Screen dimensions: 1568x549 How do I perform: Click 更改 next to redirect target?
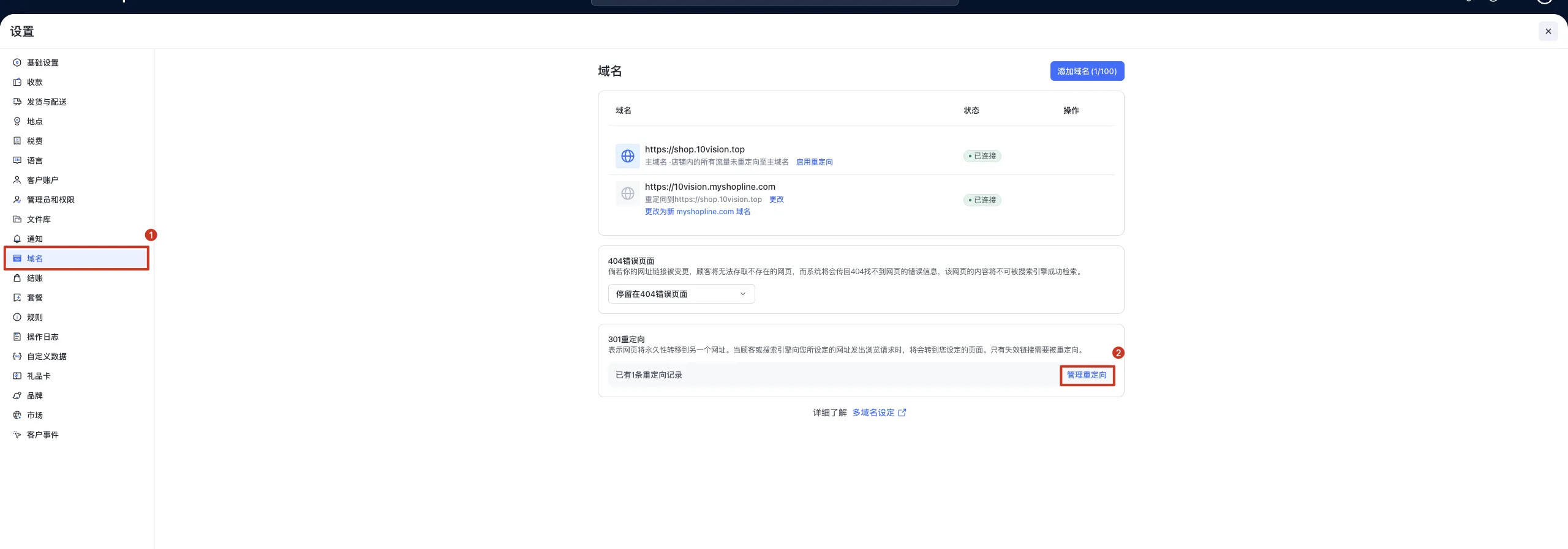(776, 200)
